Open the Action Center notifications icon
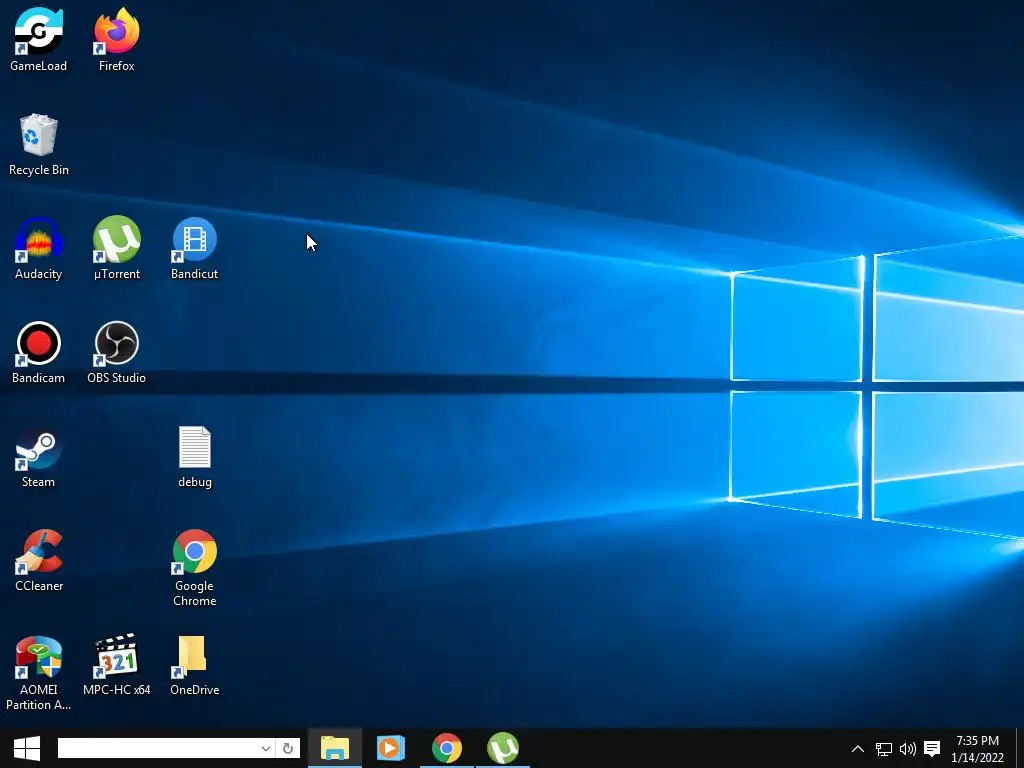 click(932, 749)
